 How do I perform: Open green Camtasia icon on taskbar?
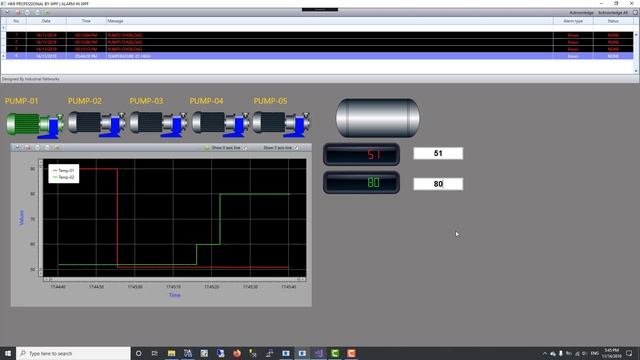pos(335,353)
